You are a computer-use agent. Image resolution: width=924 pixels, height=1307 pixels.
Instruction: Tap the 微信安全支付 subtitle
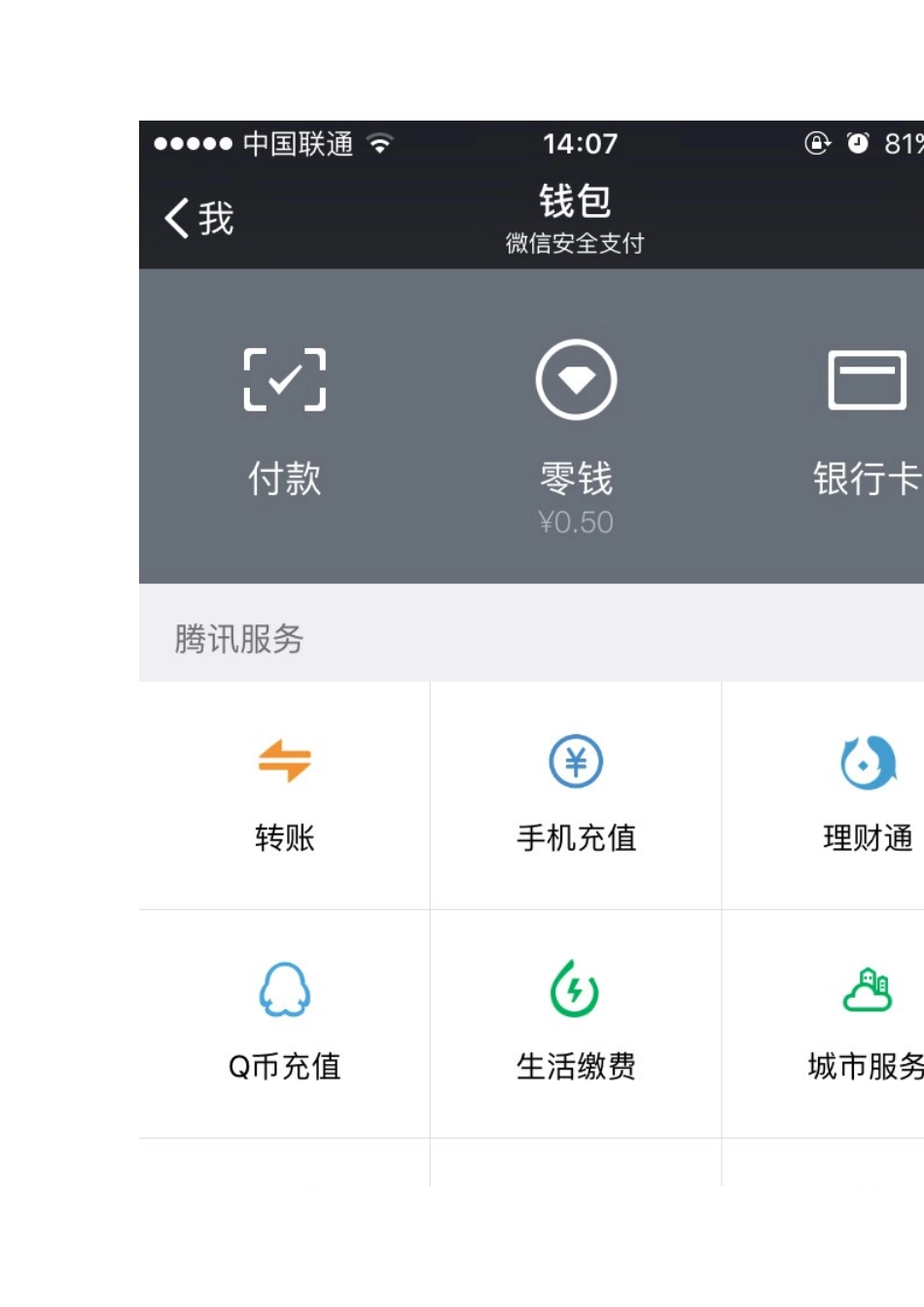575,243
